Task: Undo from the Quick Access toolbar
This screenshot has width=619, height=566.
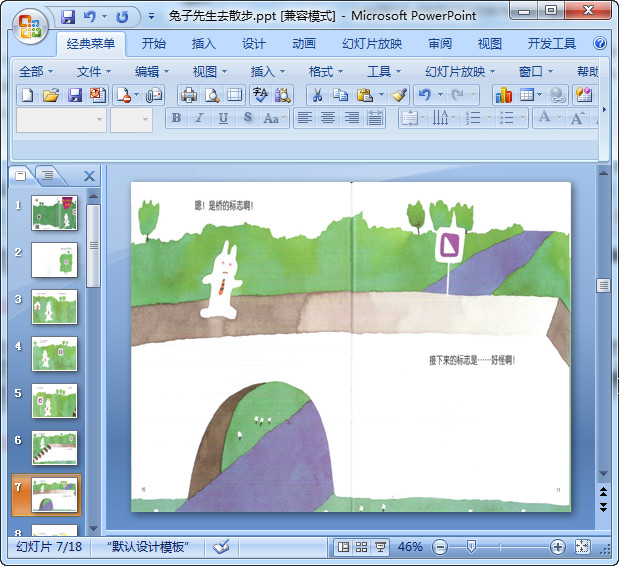Action: point(90,17)
